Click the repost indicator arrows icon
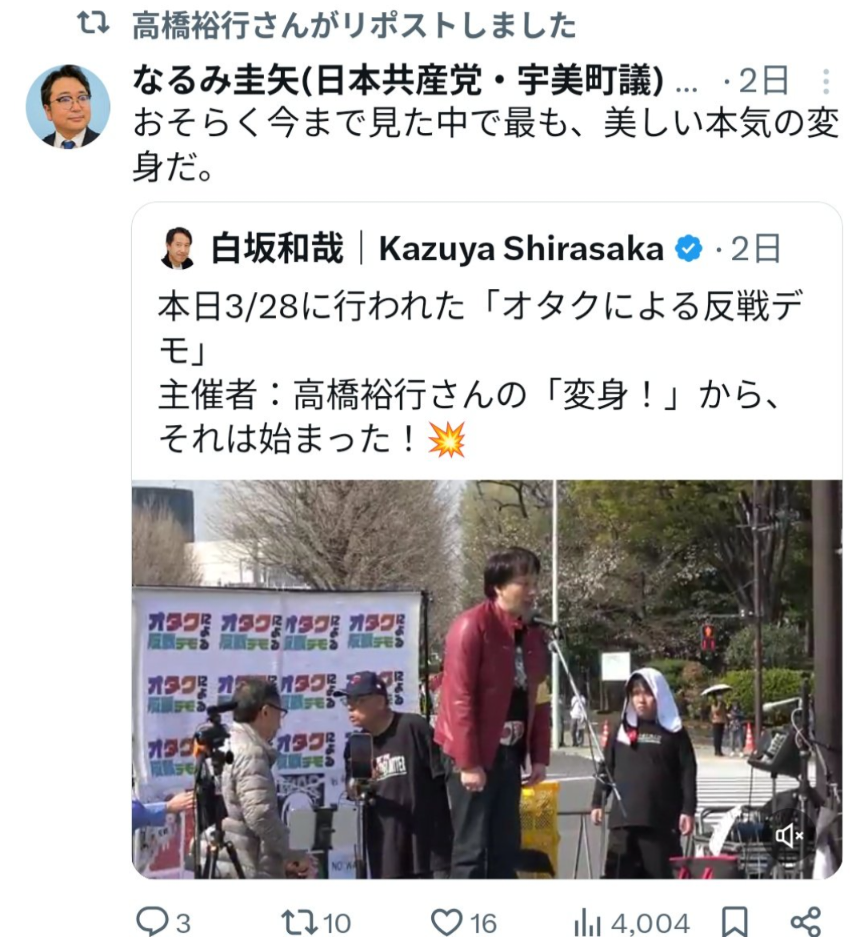 click(x=93, y=23)
